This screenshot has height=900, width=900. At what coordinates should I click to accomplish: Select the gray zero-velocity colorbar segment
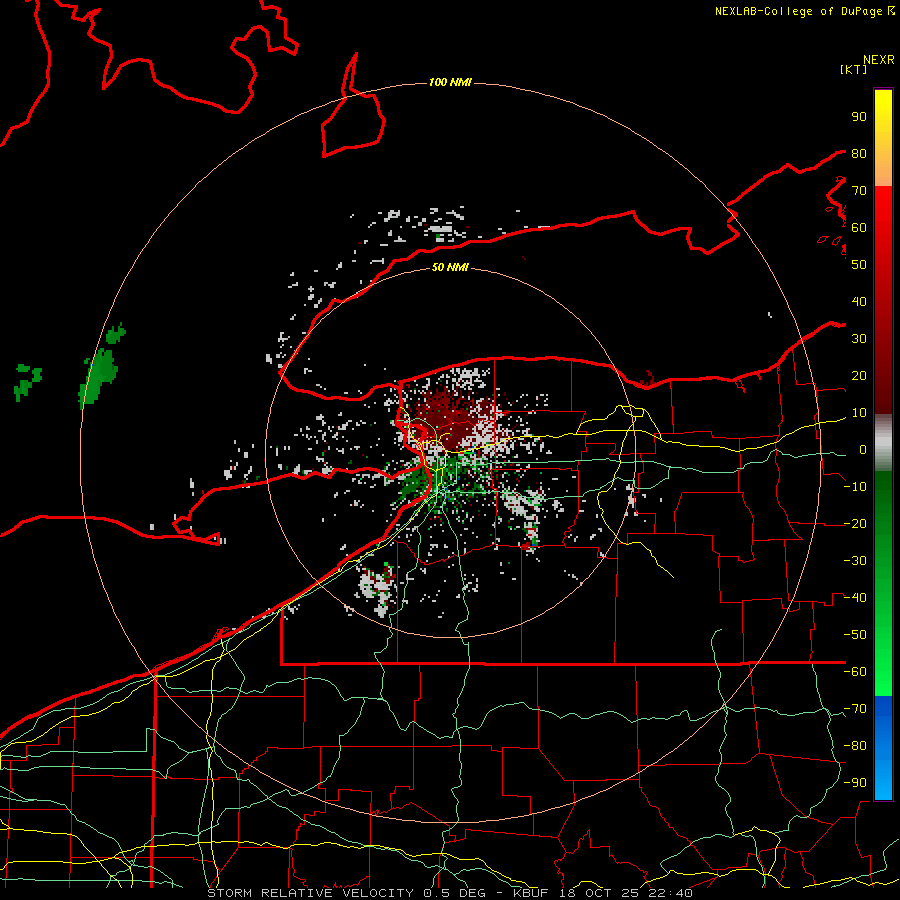tap(883, 442)
